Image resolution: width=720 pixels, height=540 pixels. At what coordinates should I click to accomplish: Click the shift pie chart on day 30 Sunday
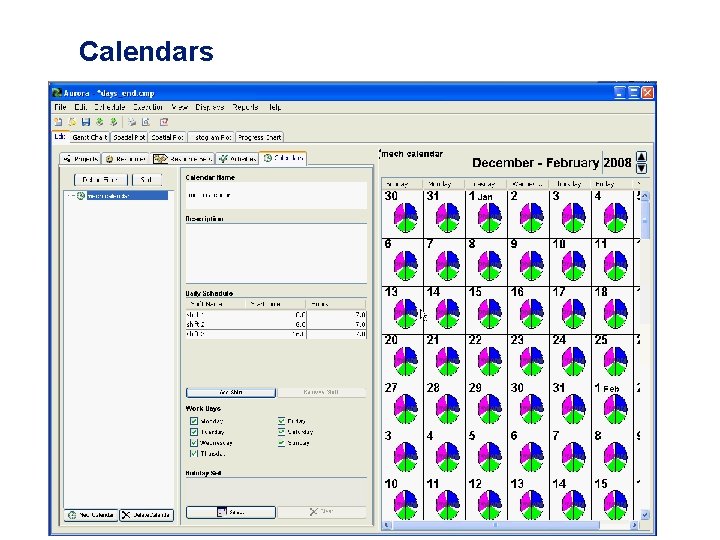pyautogui.click(x=405, y=217)
